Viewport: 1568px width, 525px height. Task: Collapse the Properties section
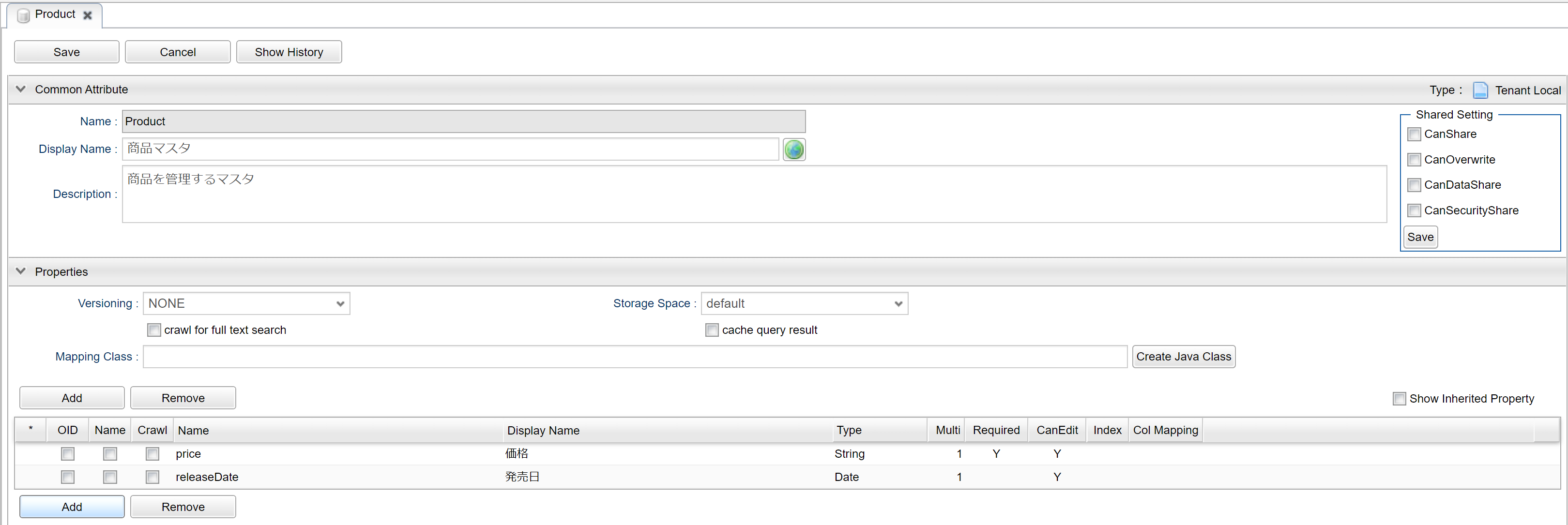click(21, 271)
